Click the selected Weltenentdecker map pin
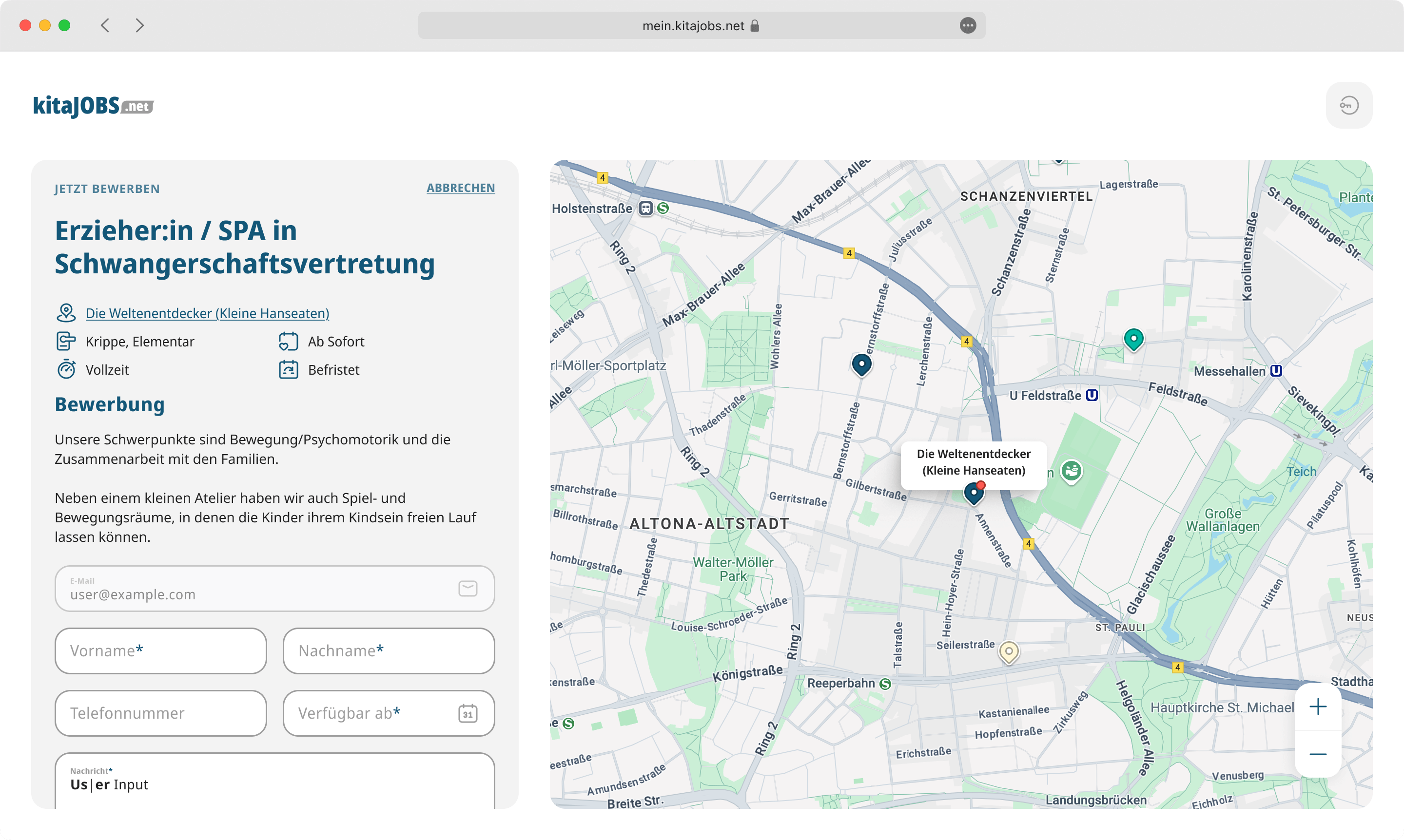Viewport: 1404px width, 840px height. (974, 493)
